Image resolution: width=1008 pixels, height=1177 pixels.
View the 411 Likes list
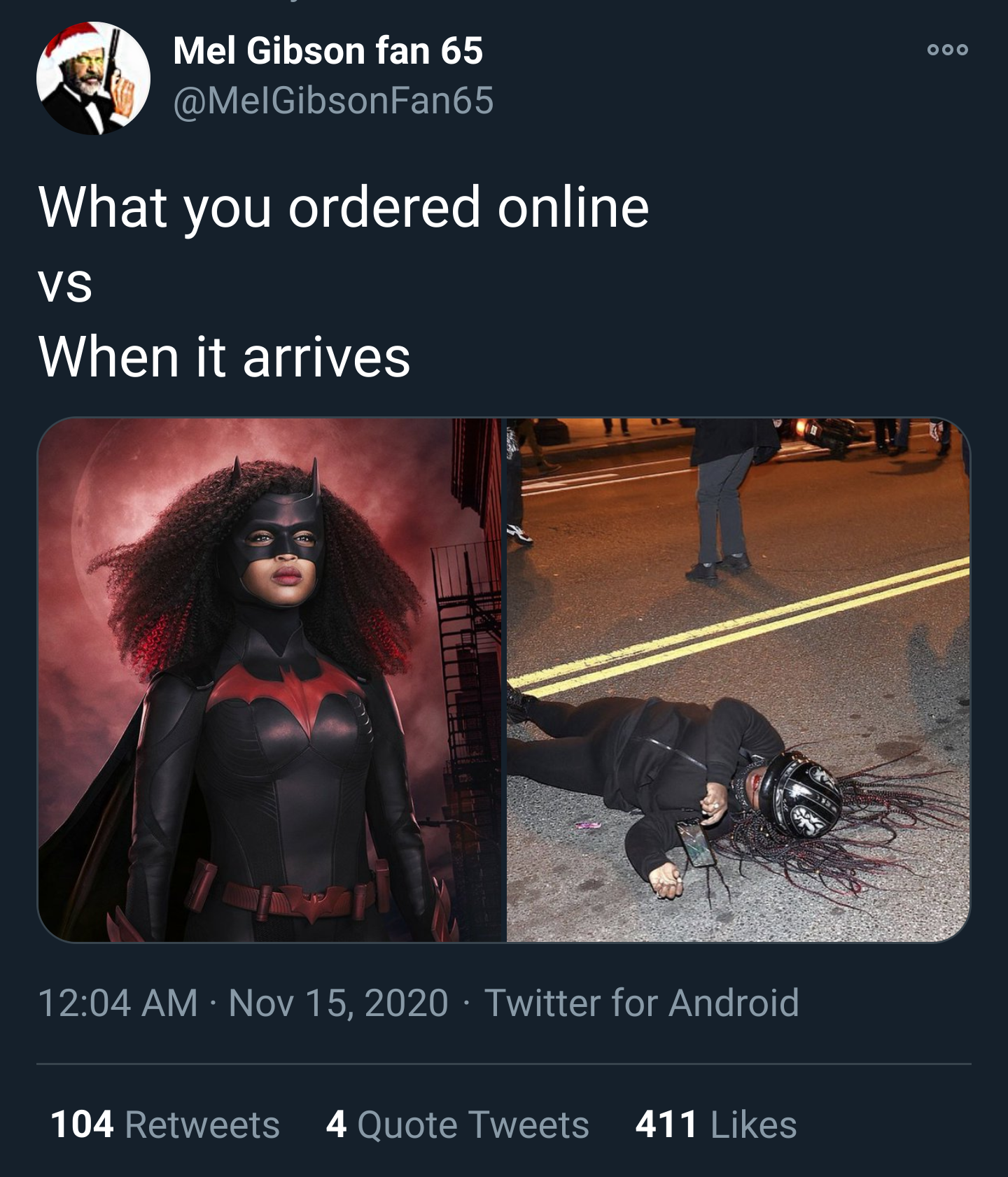715,1125
